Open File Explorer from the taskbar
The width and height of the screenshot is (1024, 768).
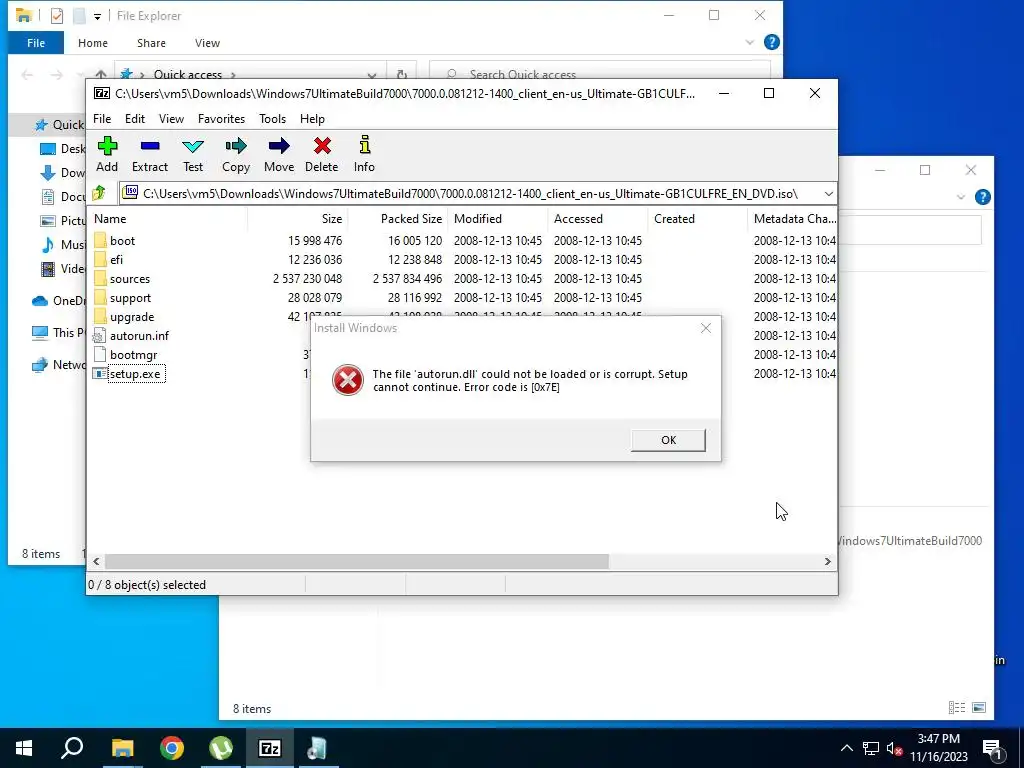(122, 748)
